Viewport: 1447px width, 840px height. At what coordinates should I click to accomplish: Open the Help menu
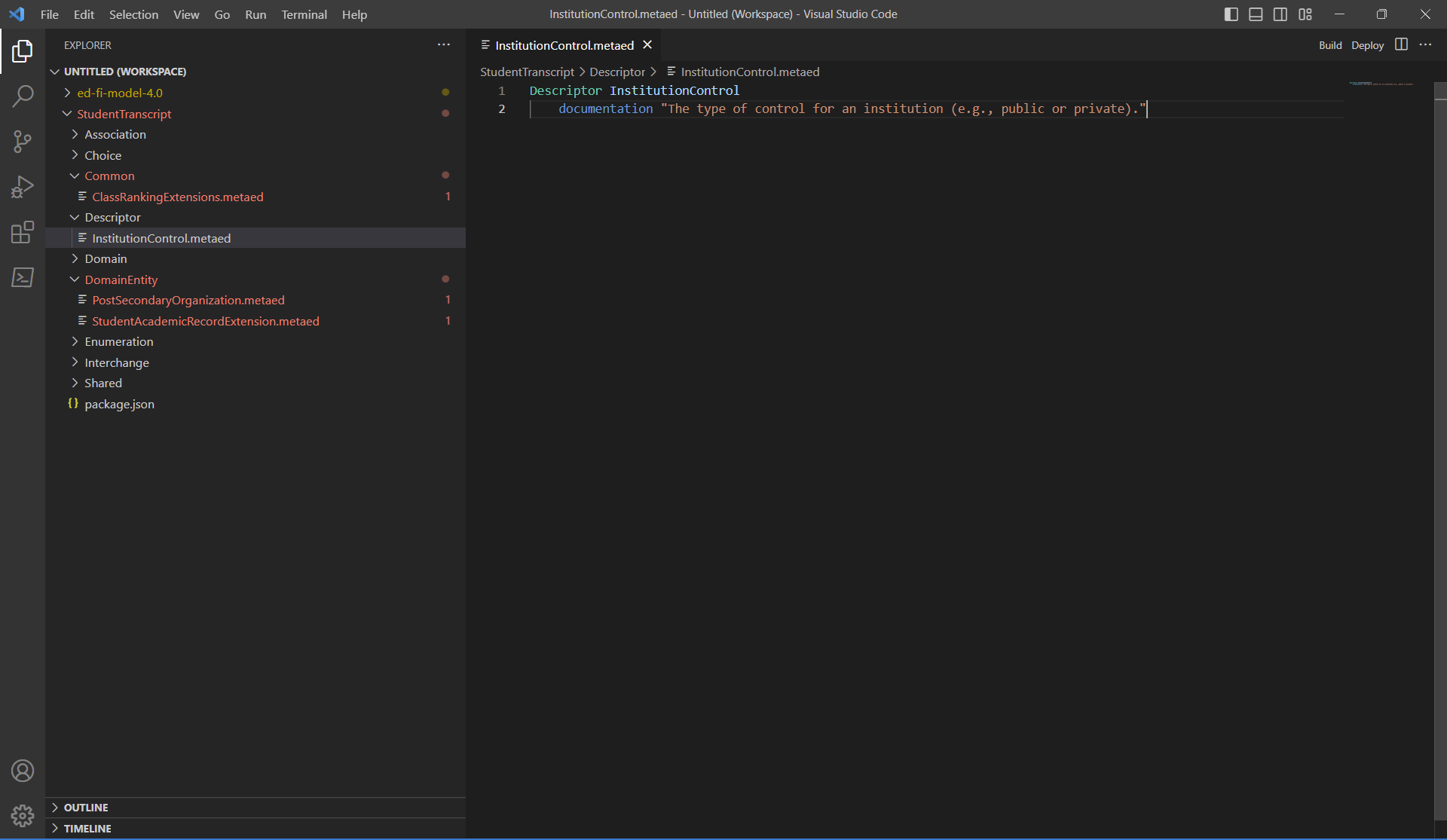pyautogui.click(x=354, y=14)
